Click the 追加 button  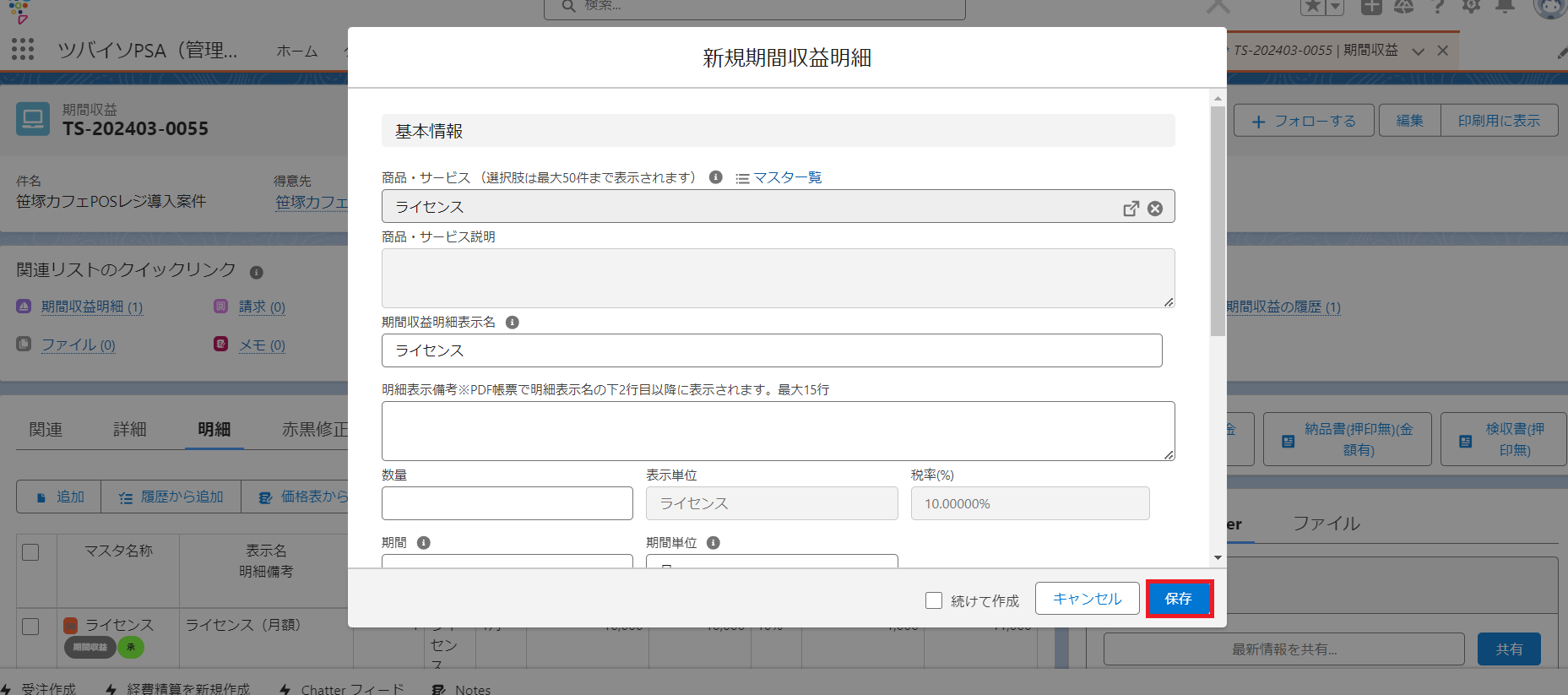coord(59,497)
